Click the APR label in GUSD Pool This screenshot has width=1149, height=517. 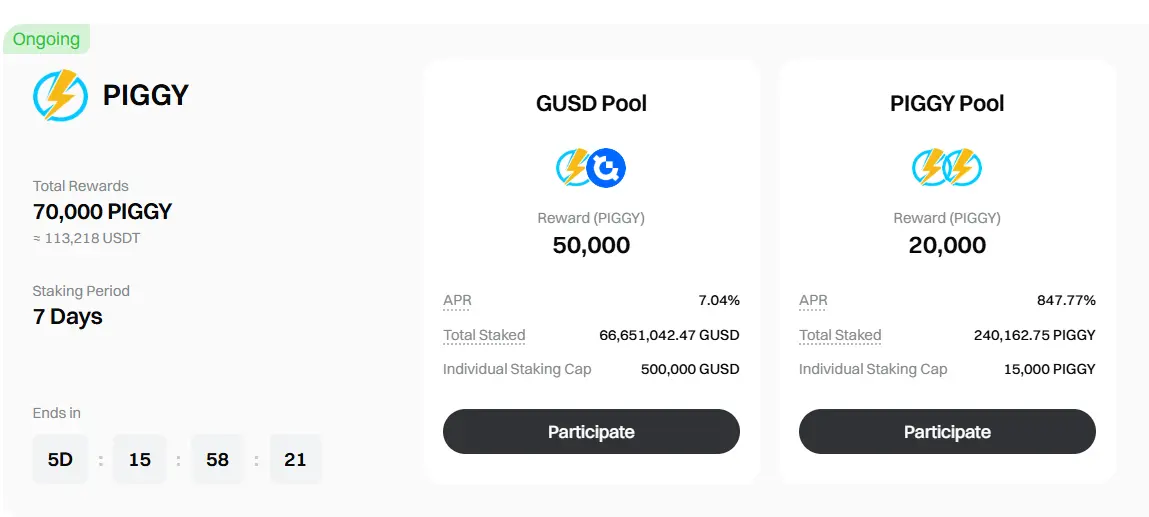coord(457,300)
